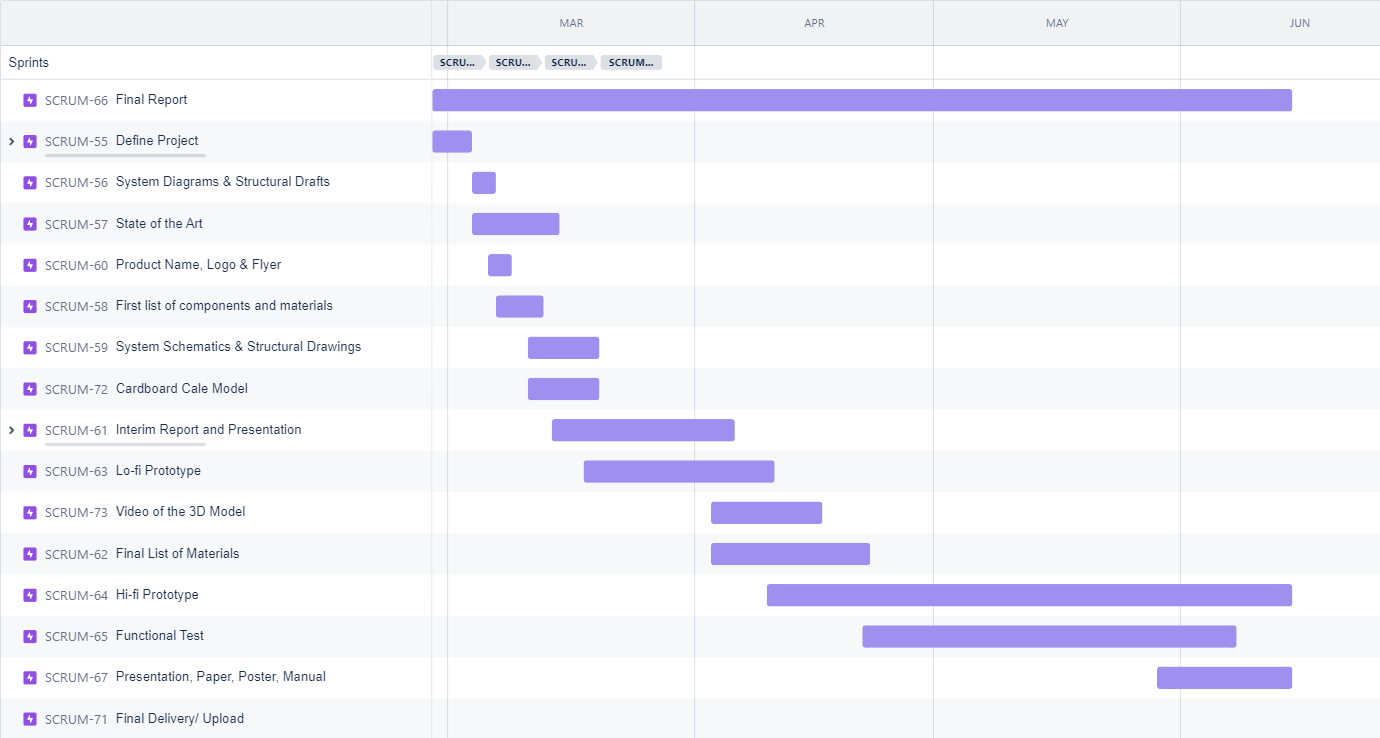Click the Hi-fi Prototype timeline bar
The image size is (1380, 738).
[x=1029, y=595]
